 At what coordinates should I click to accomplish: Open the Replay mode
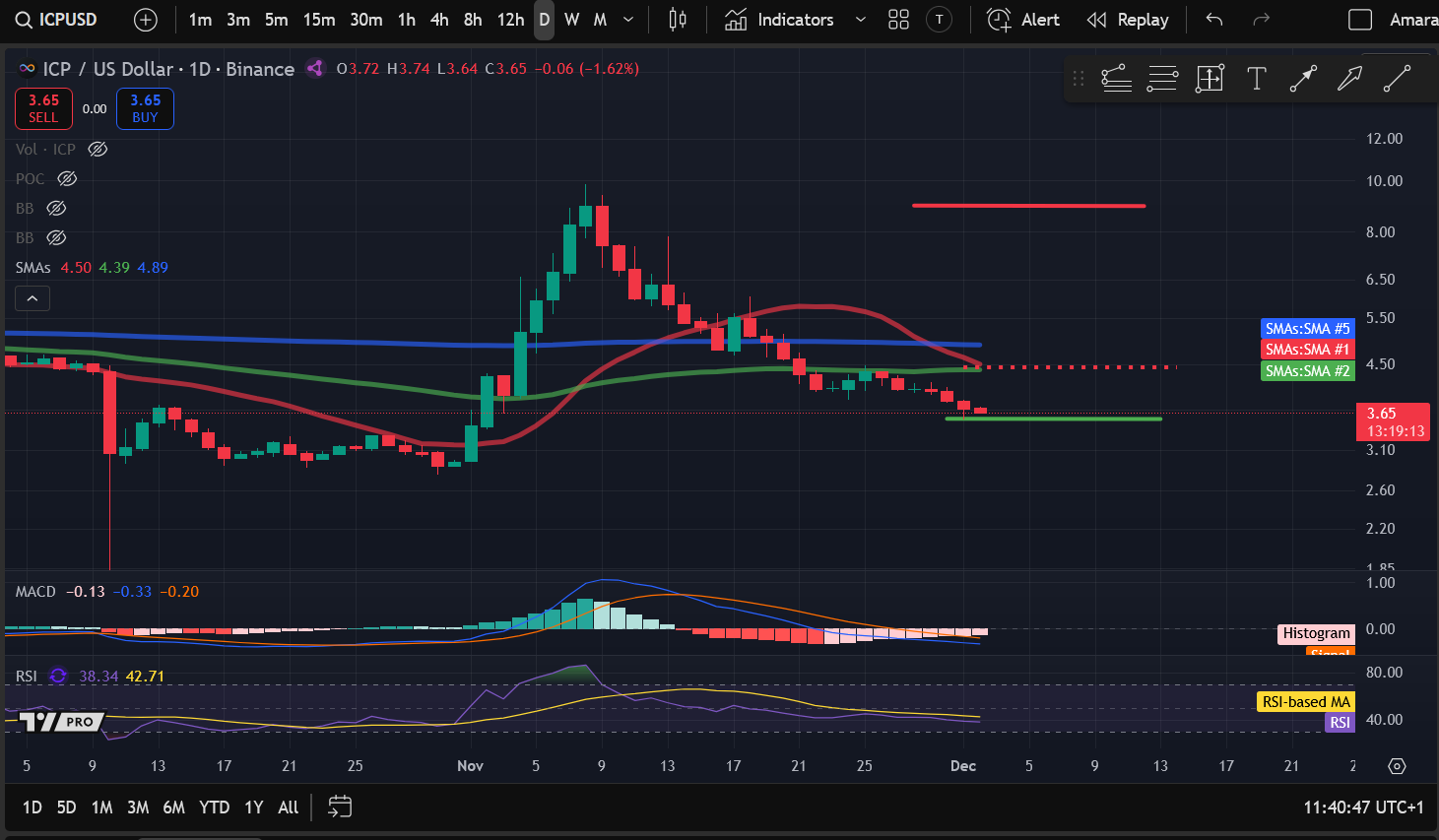pyautogui.click(x=1128, y=20)
